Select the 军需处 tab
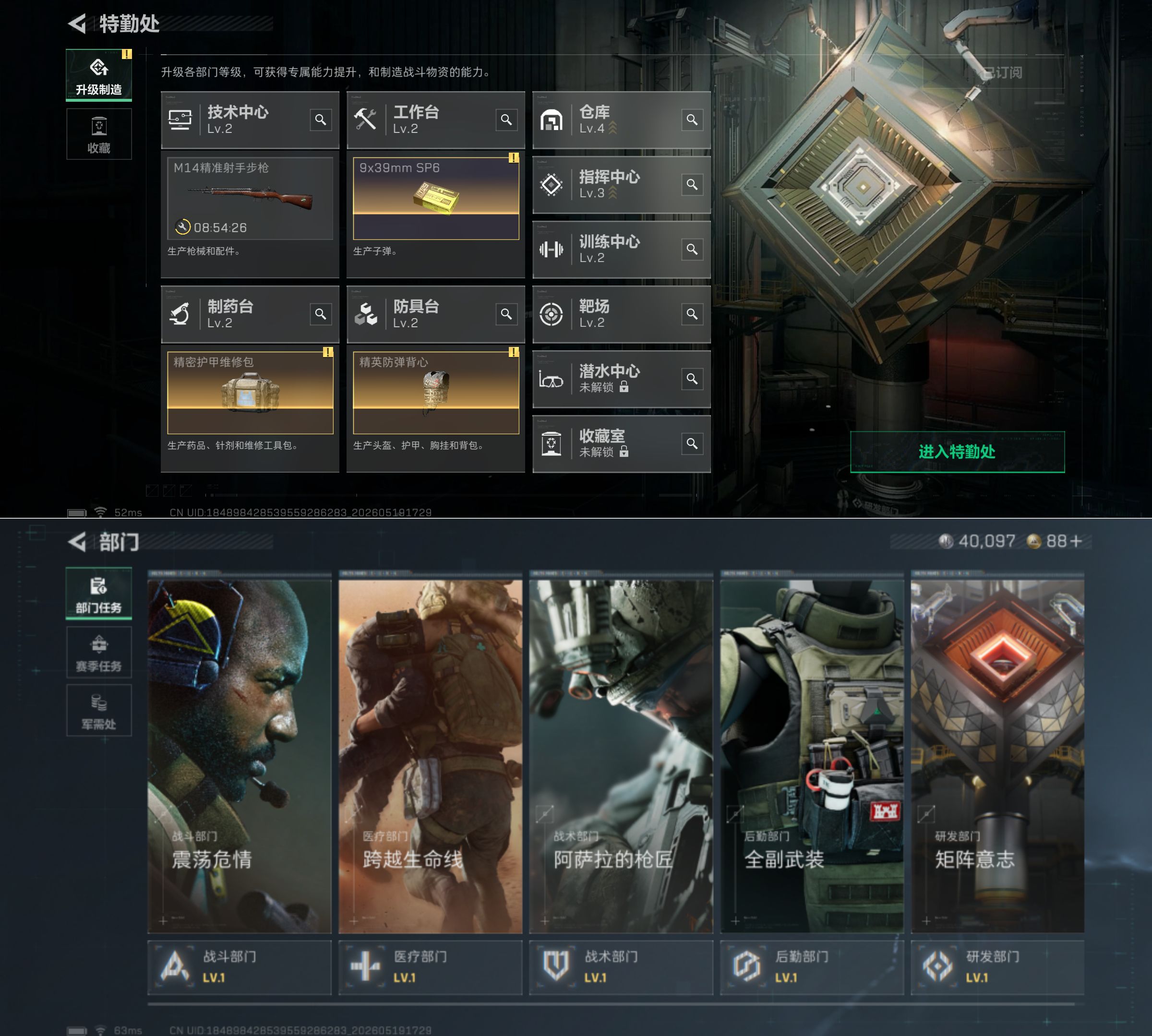 point(98,710)
